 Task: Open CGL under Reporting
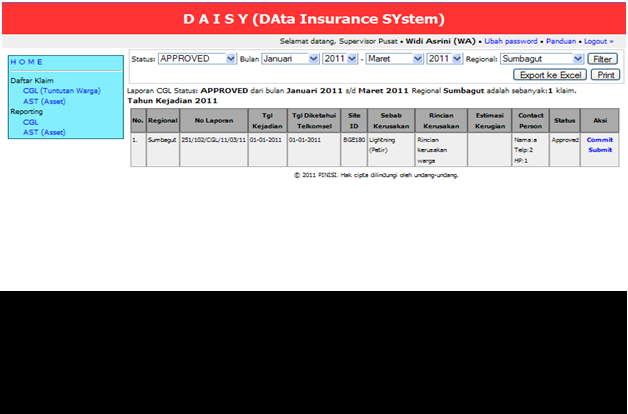30,122
